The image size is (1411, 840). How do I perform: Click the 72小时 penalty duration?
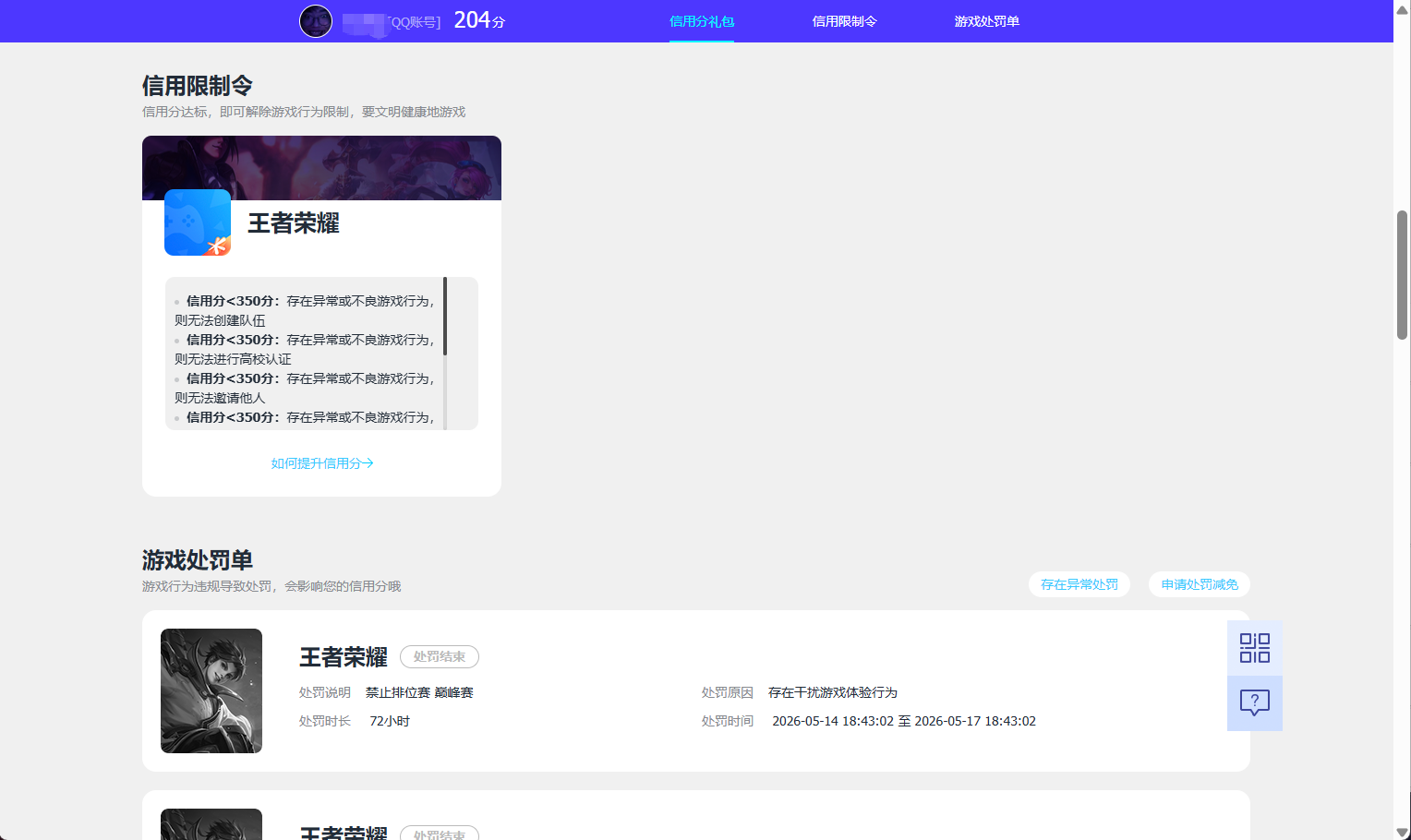(390, 721)
